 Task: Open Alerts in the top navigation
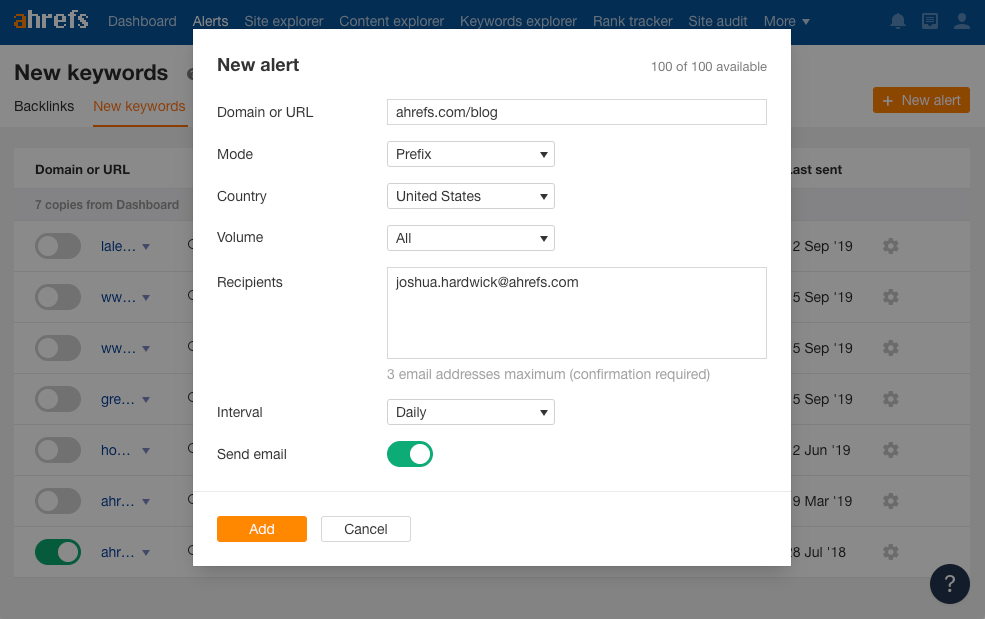pyautogui.click(x=210, y=21)
